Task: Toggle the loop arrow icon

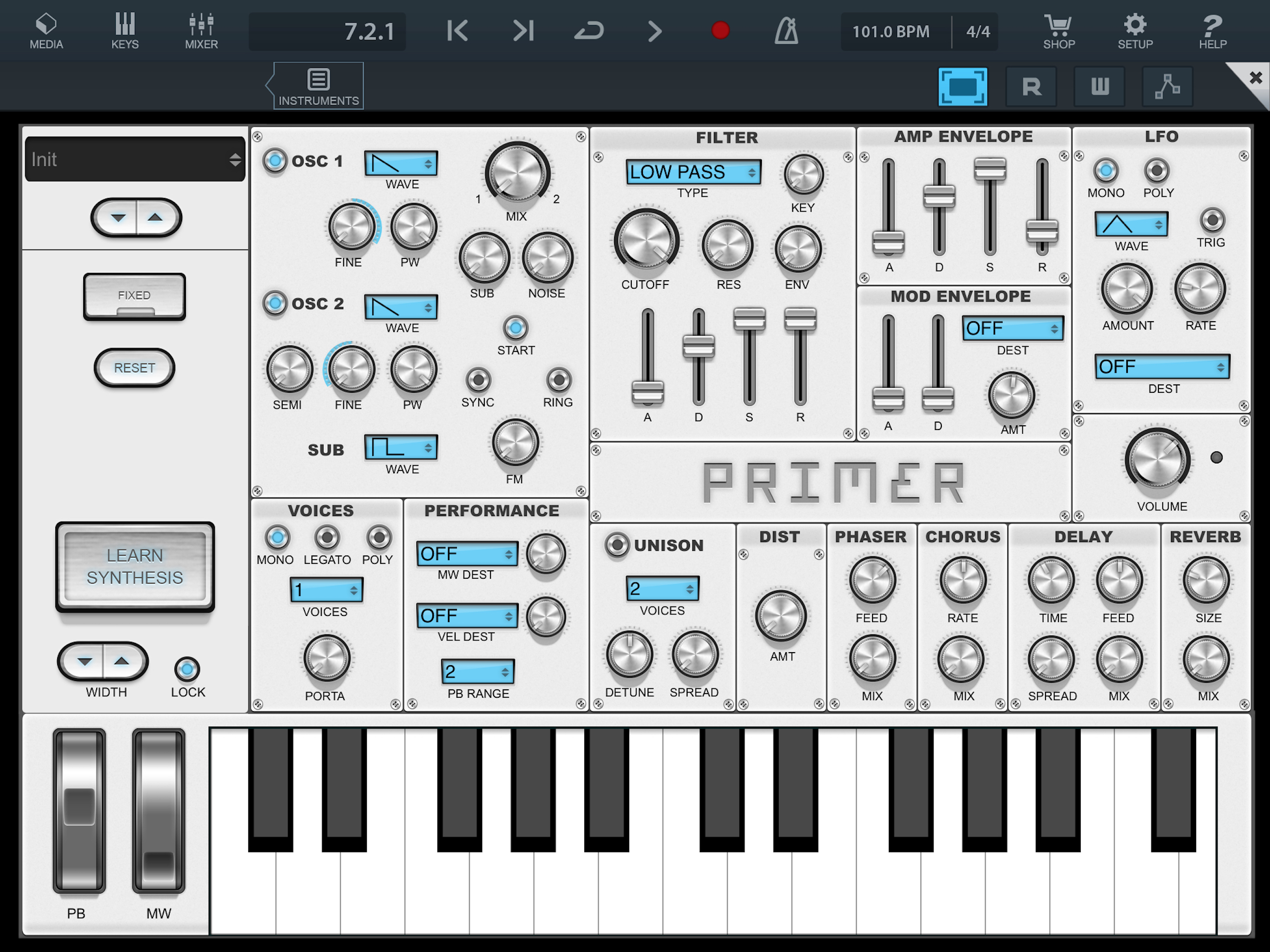Action: click(589, 31)
